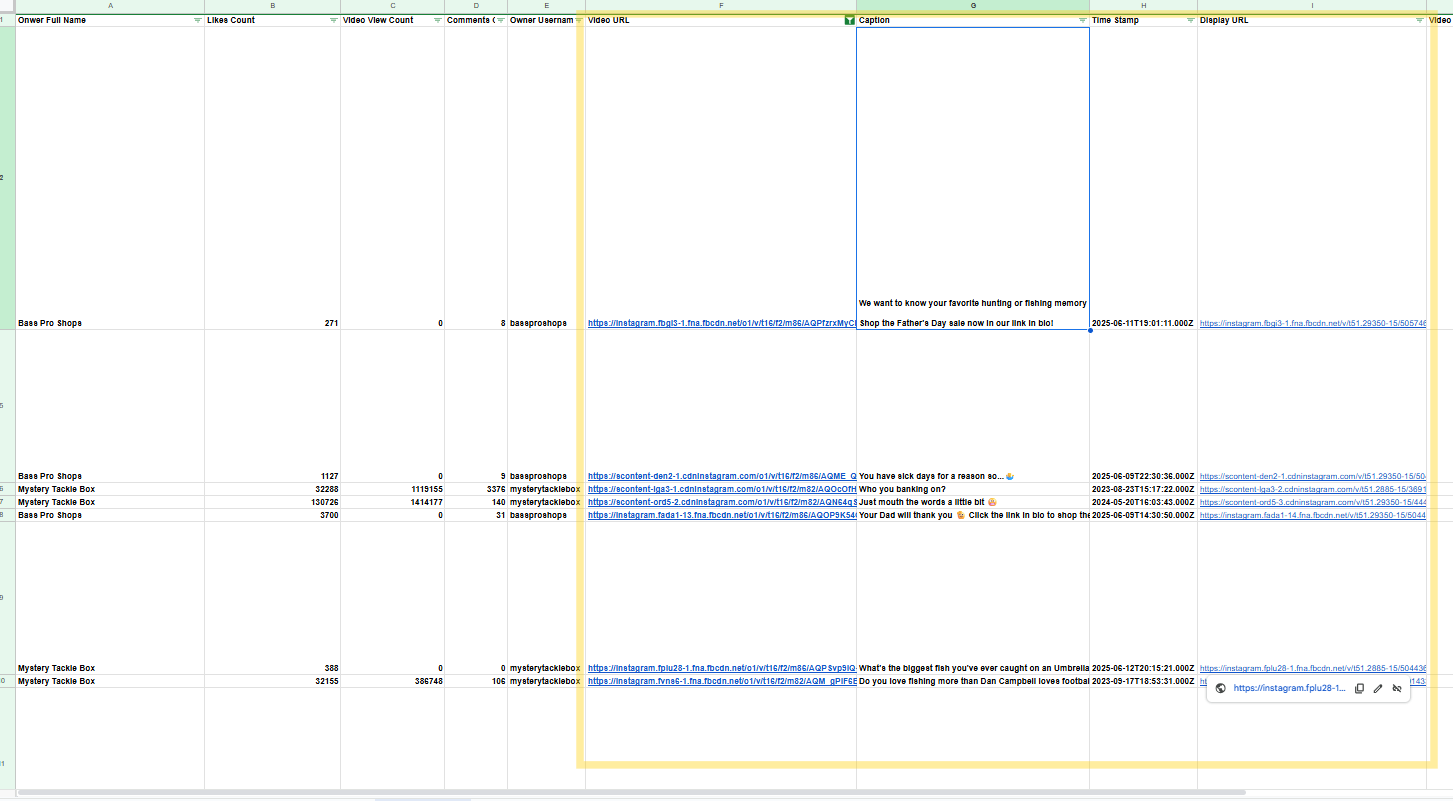1453x801 pixels.
Task: Open the instagram.fvns6-1 Video URL link
Action: tap(722, 681)
